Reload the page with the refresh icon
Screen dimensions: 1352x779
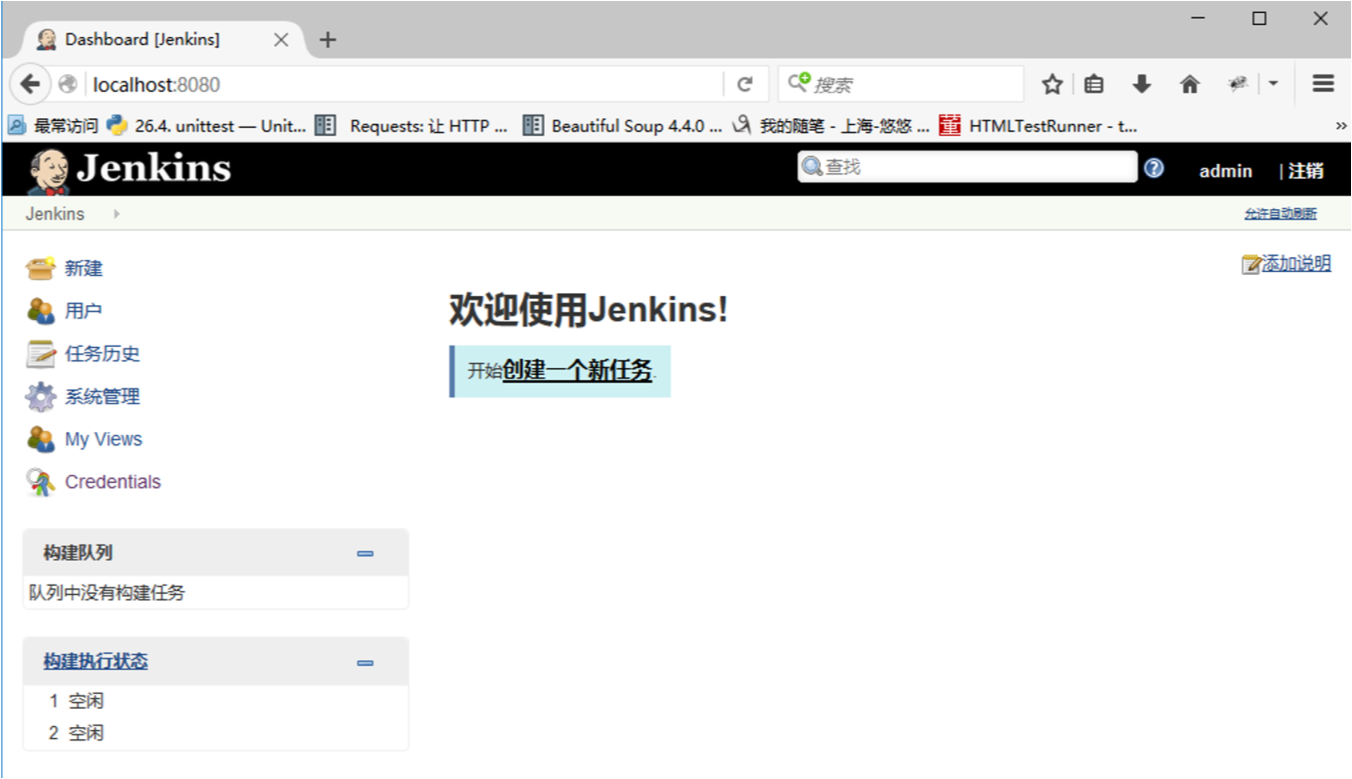[x=745, y=85]
